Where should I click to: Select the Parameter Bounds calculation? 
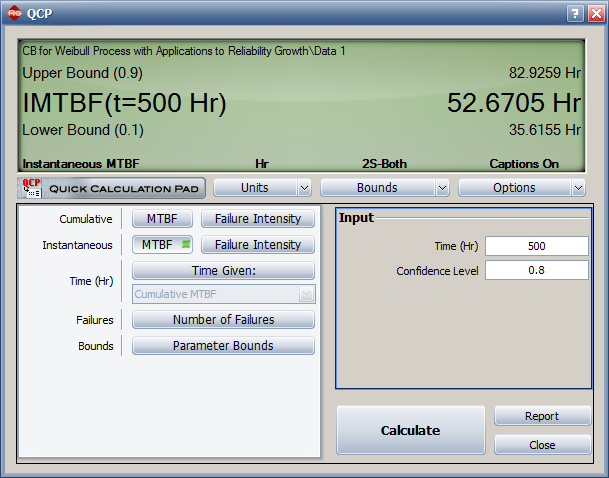223,346
